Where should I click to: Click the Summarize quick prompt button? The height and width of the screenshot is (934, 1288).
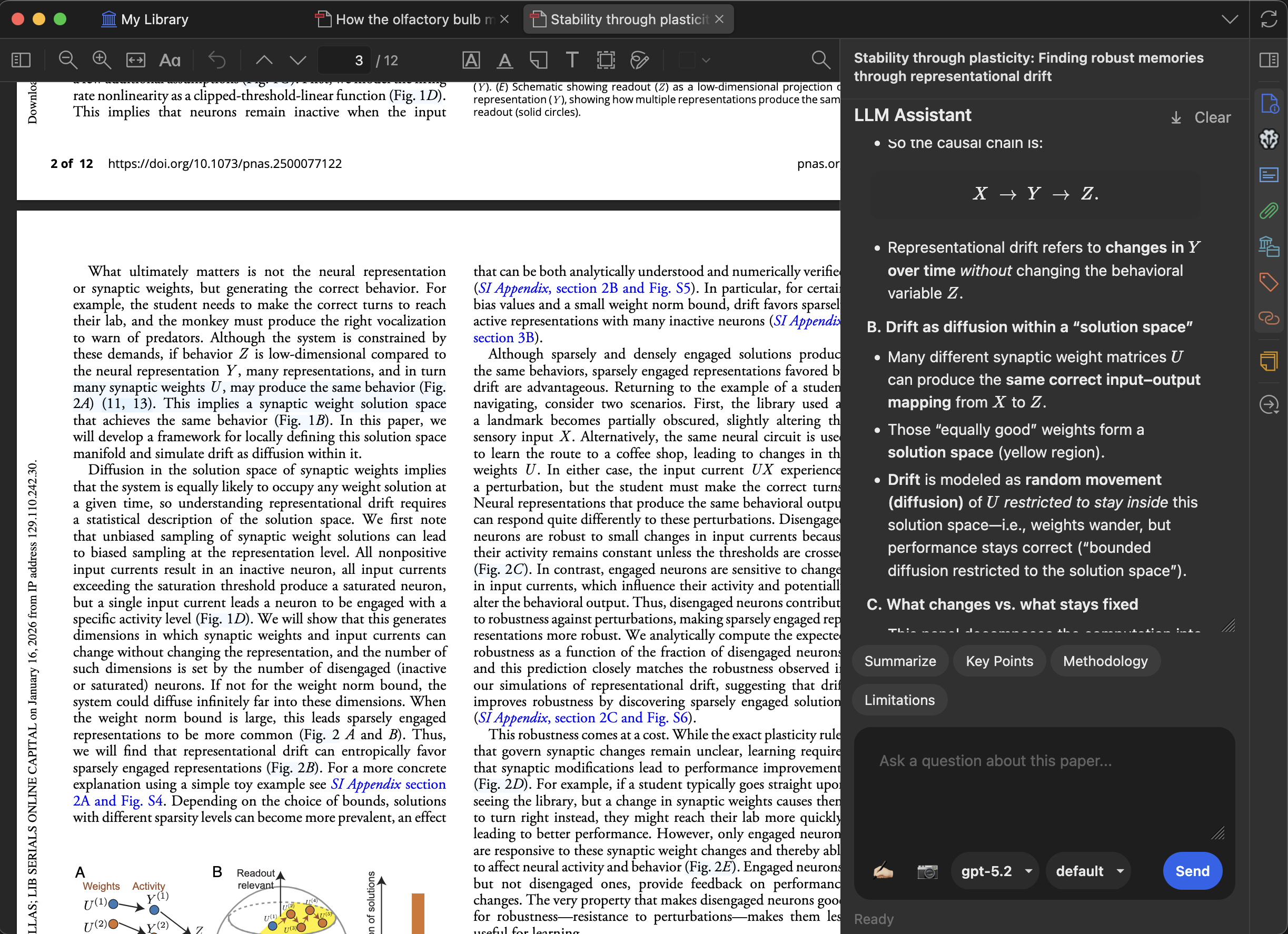pyautogui.click(x=899, y=661)
